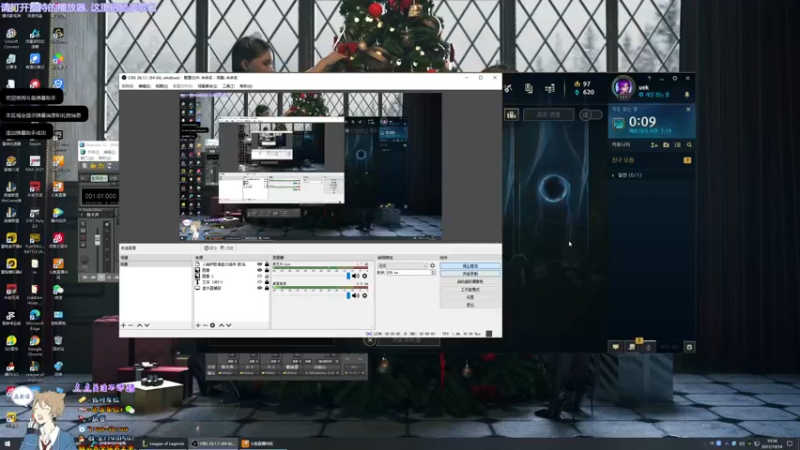The height and width of the screenshot is (450, 800).
Task: Mute mic/Aux channel speaker icon in mixer
Action: click(x=356, y=276)
